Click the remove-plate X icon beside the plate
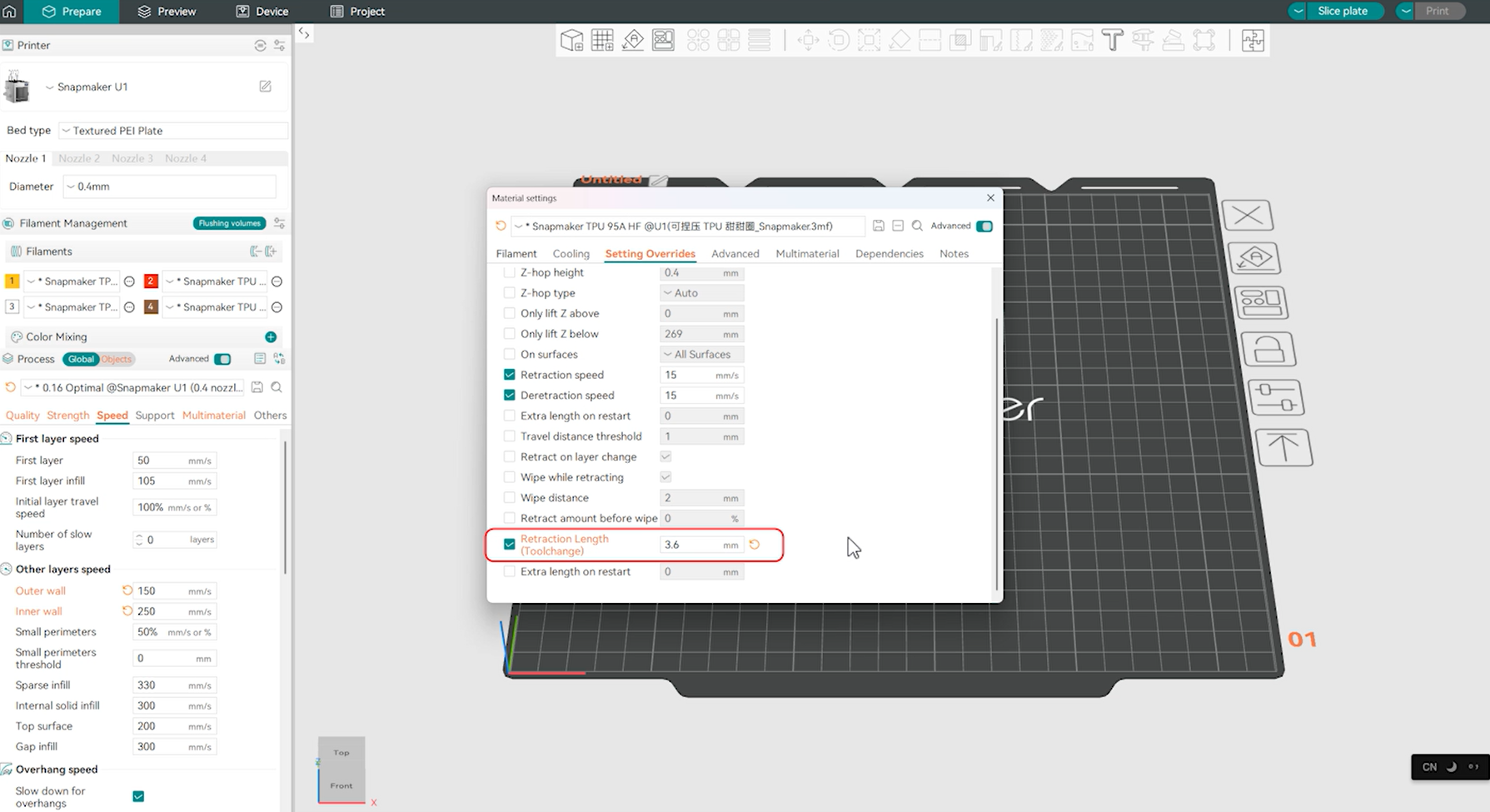Image resolution: width=1490 pixels, height=812 pixels. click(1248, 216)
